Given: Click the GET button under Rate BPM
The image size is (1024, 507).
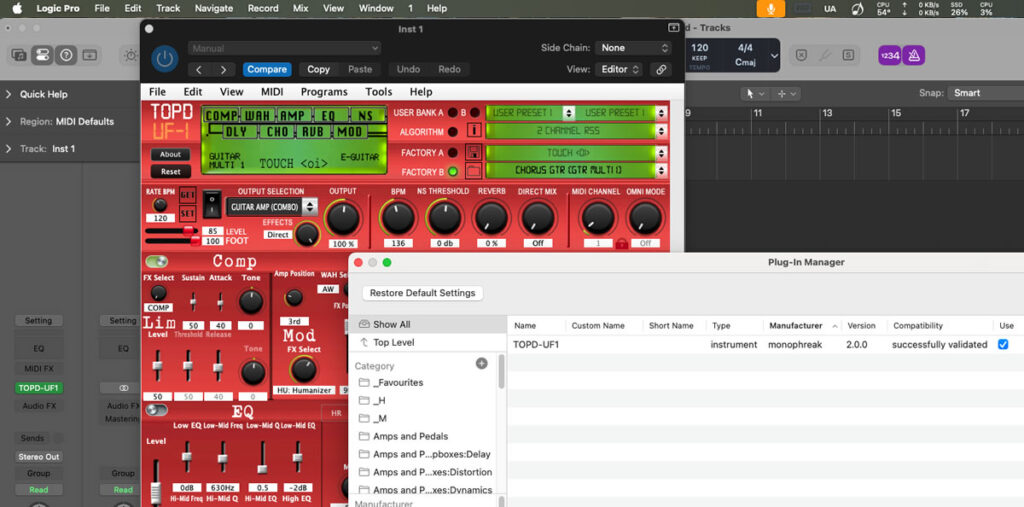Looking at the screenshot, I should 187,195.
